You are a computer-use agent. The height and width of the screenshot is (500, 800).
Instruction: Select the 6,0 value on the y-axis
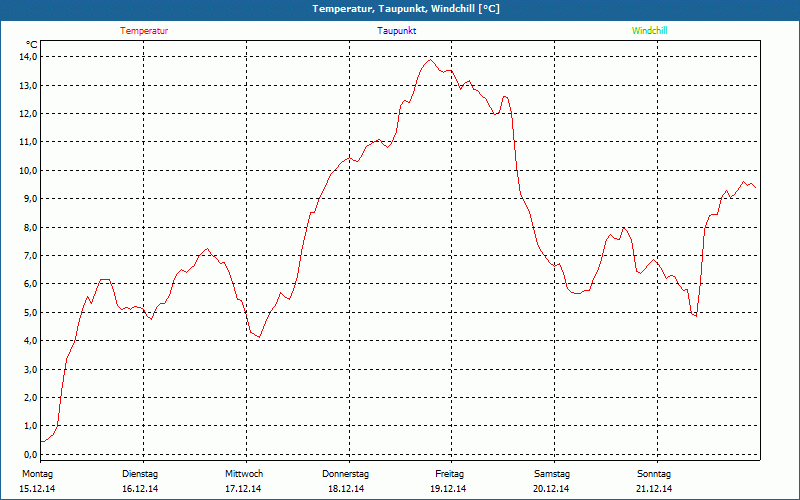pos(29,284)
